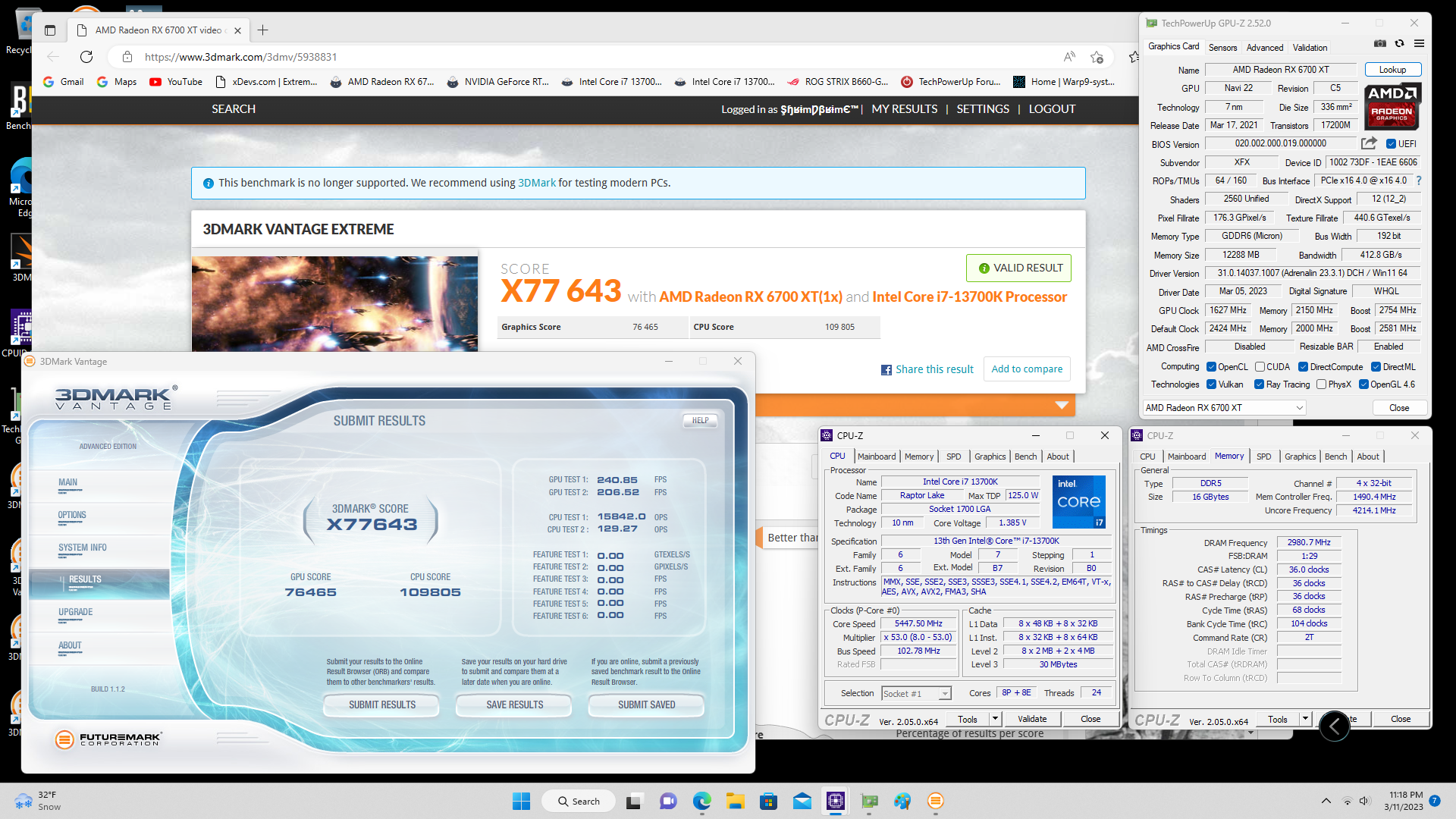
Task: Click SUBMIT RESULTS button in Vantage
Action: (x=381, y=705)
